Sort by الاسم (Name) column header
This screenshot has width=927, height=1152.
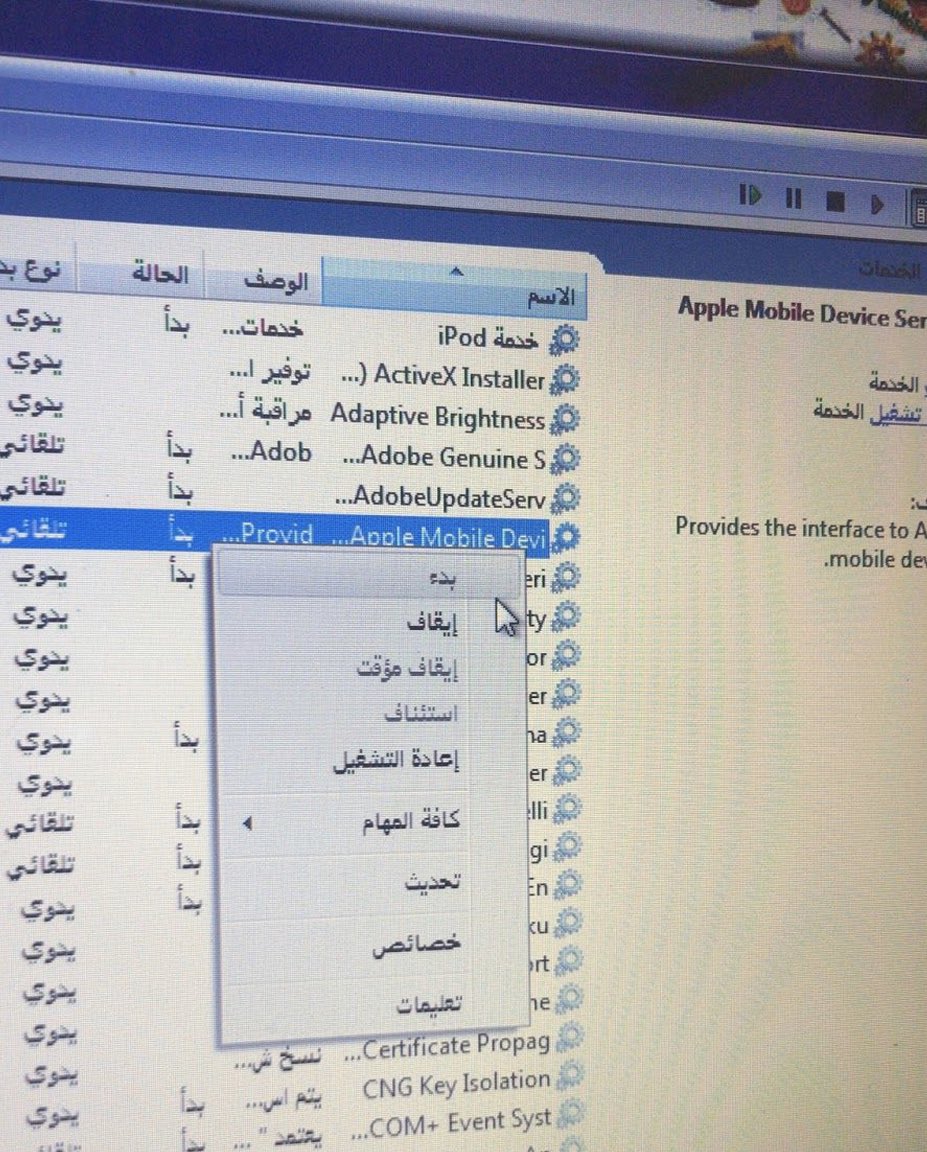(x=454, y=287)
